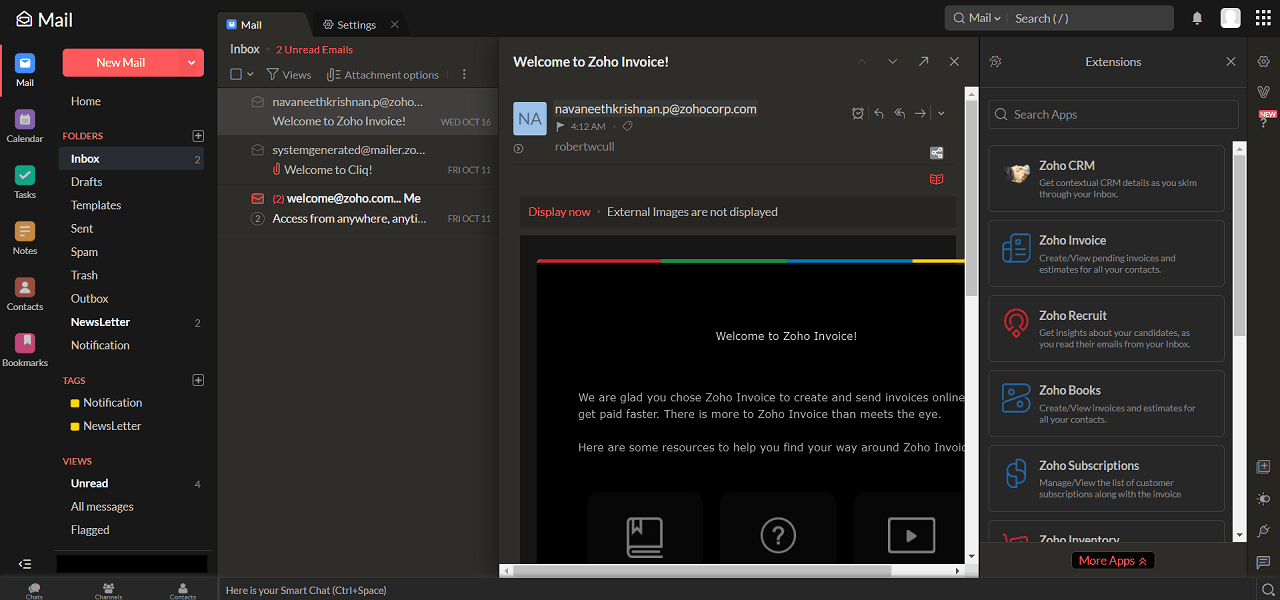Select the yellow NewsLetter tag
The width and height of the screenshot is (1280, 600).
tap(106, 426)
